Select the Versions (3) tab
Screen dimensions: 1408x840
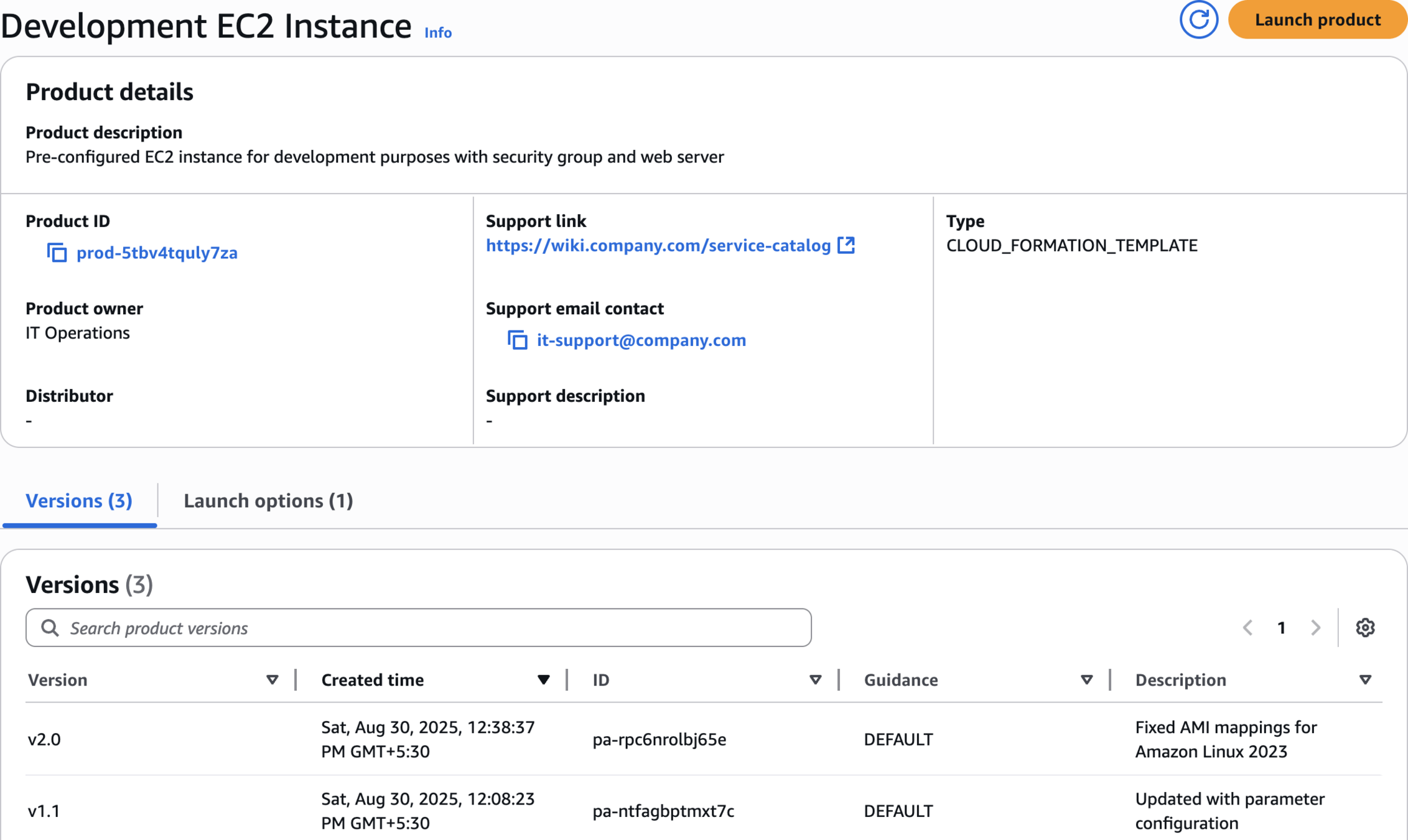79,501
